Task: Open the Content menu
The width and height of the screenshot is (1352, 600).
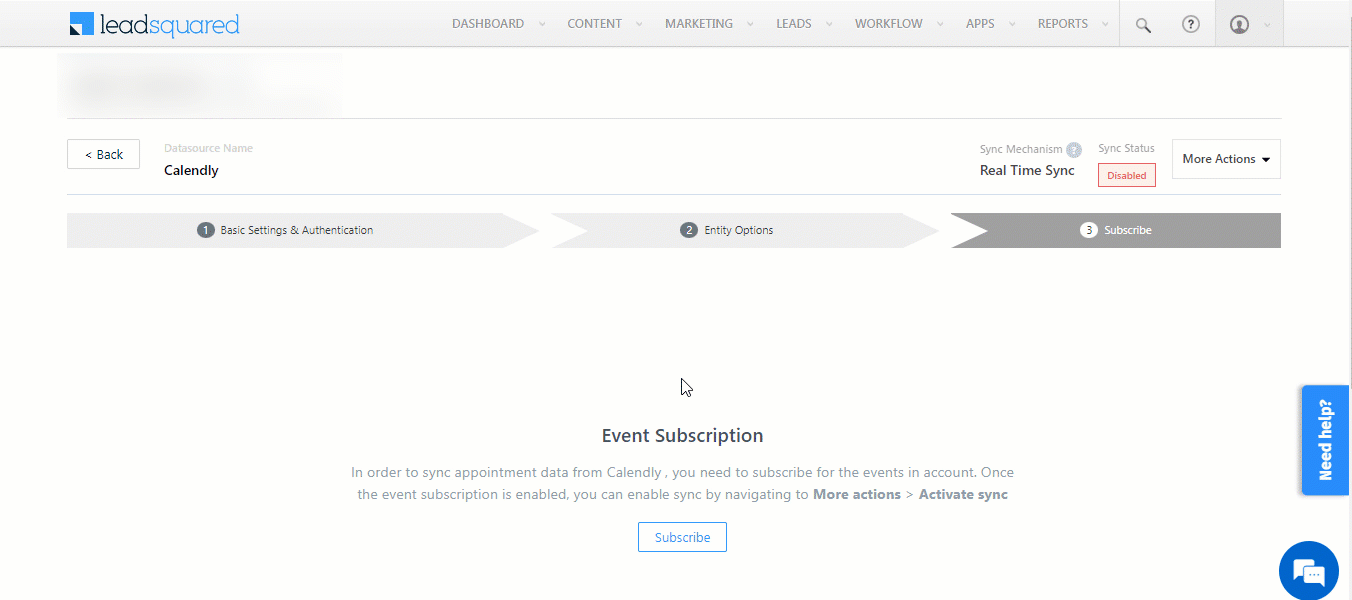Action: click(594, 24)
